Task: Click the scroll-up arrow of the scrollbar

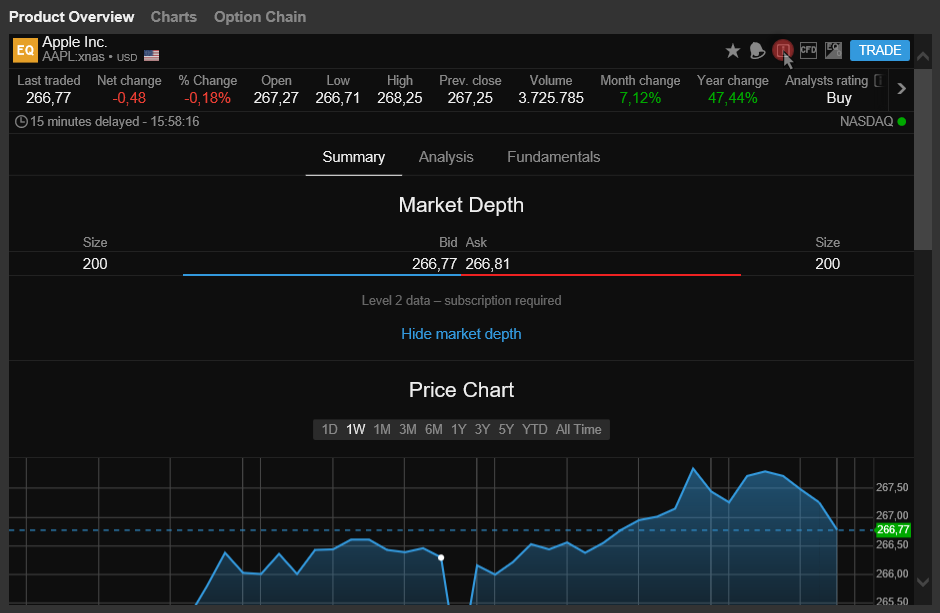Action: (923, 57)
